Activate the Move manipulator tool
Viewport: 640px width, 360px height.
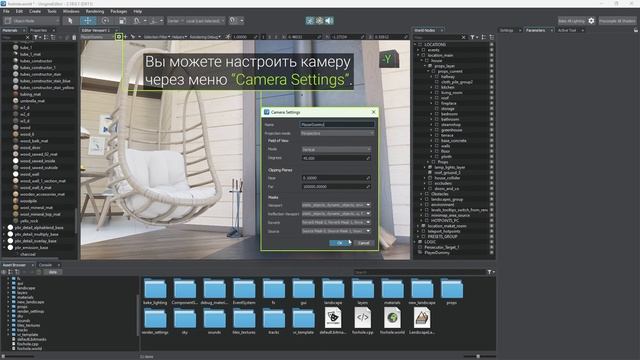pyautogui.click(x=87, y=20)
